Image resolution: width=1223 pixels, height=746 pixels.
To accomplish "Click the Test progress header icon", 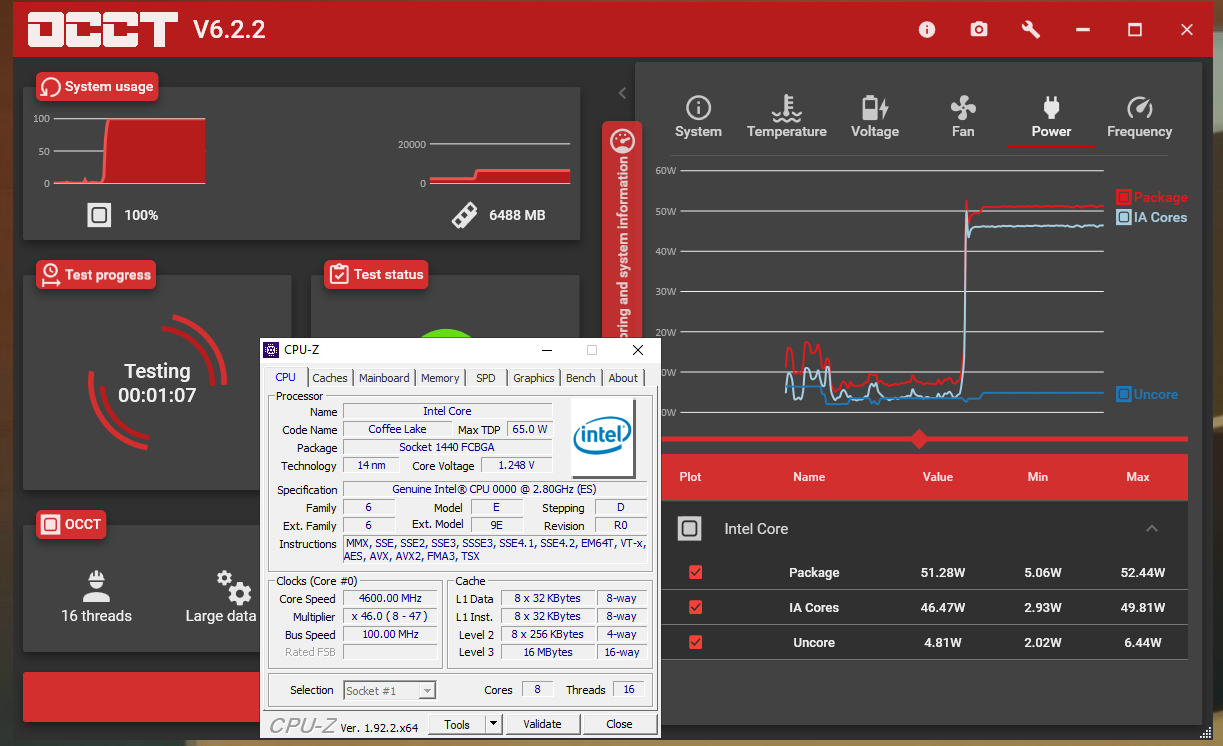I will 50,274.
